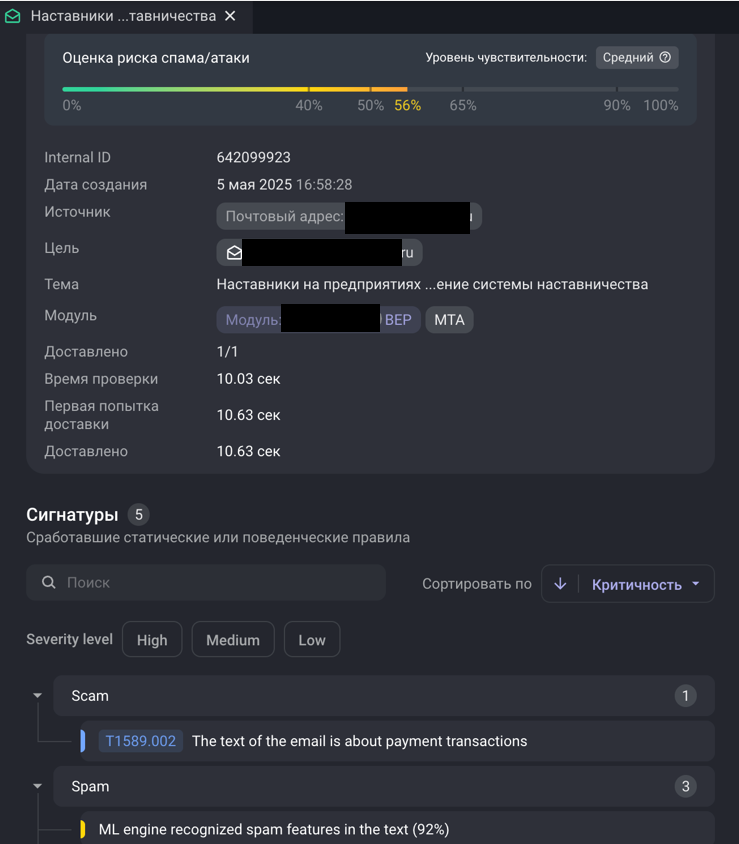Select the Наставники tab title
The height and width of the screenshot is (844, 739).
point(123,17)
